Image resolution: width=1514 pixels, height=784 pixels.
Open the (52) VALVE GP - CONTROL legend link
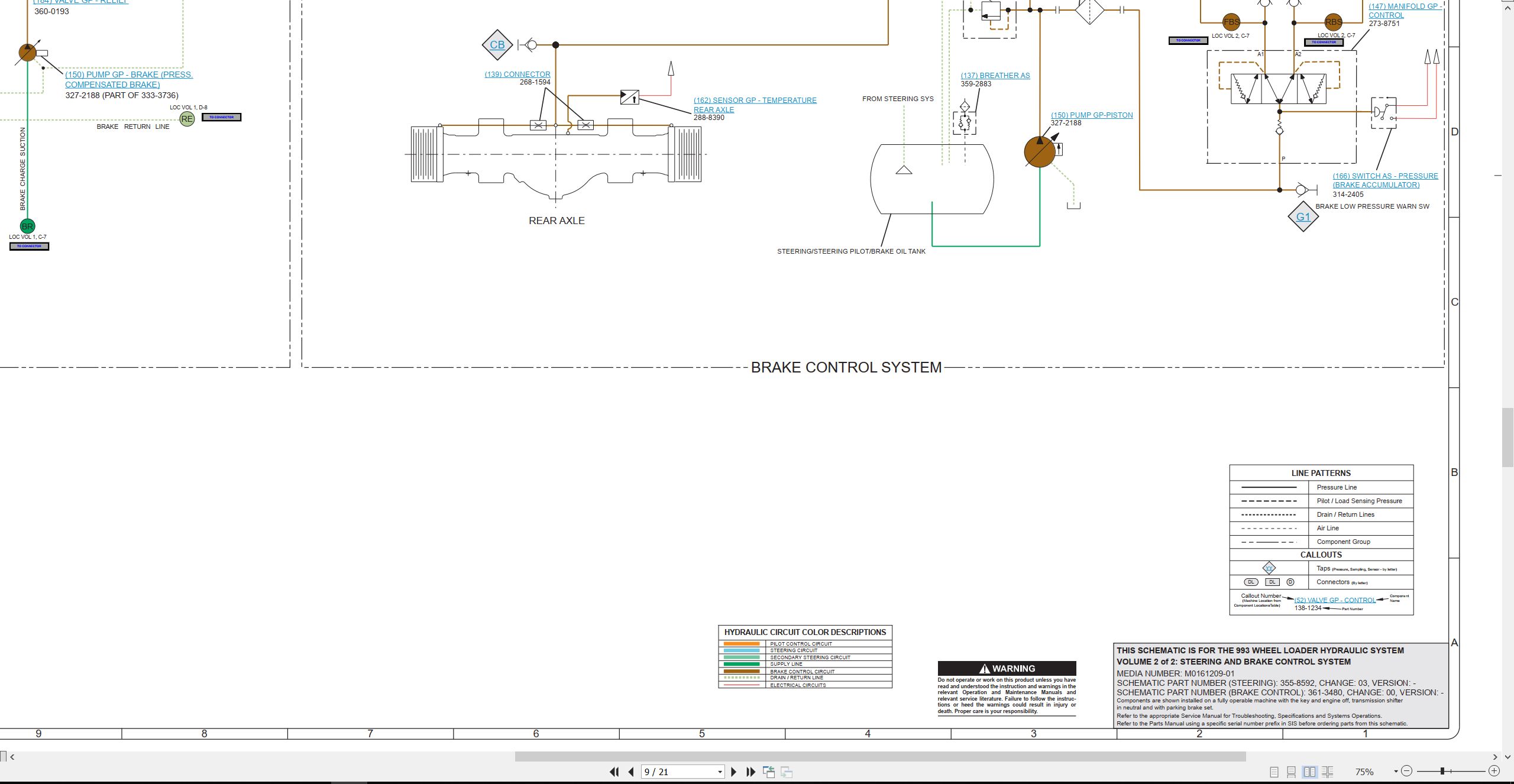click(1335, 600)
